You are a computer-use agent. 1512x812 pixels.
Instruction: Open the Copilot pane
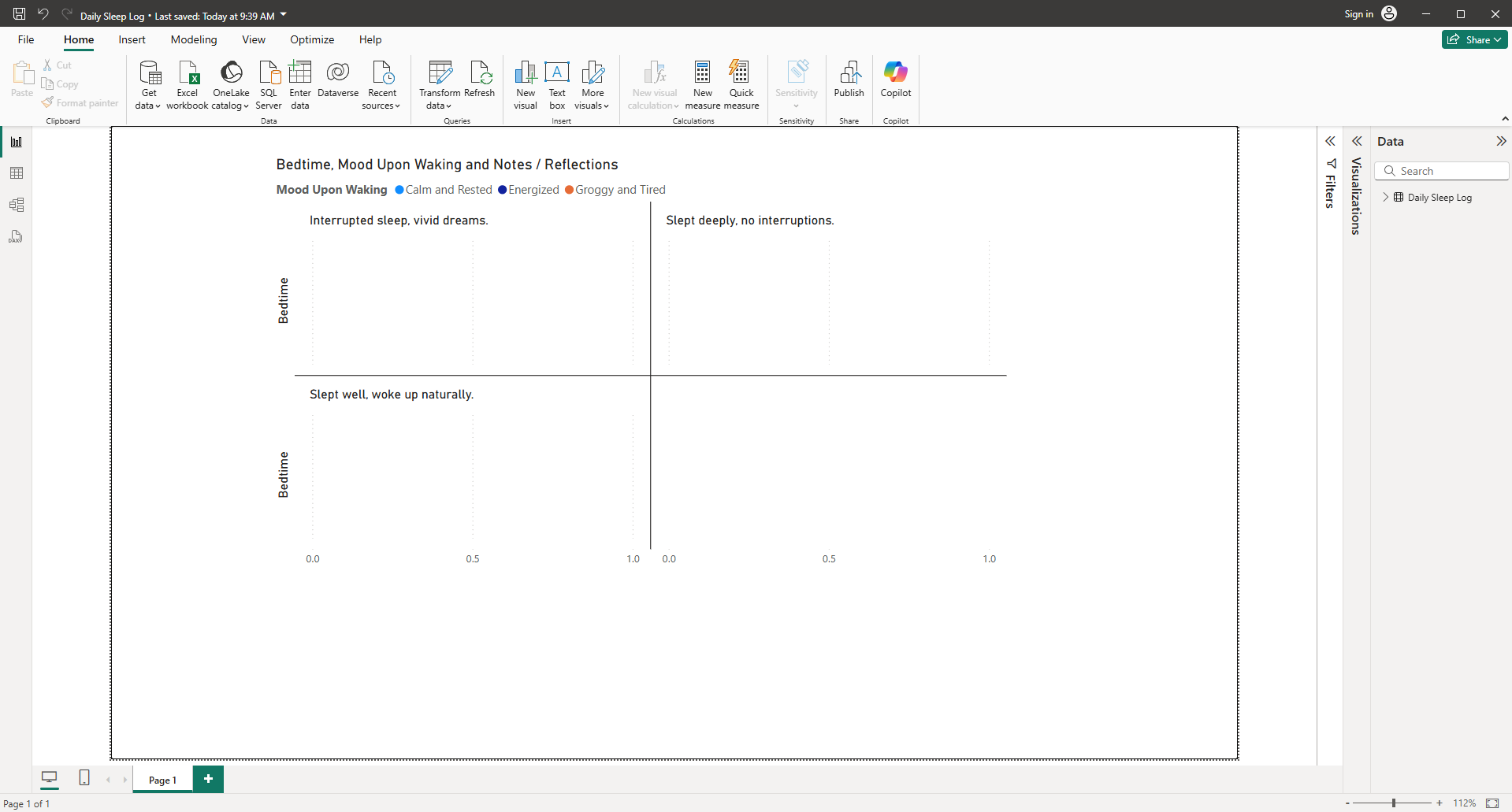[896, 73]
